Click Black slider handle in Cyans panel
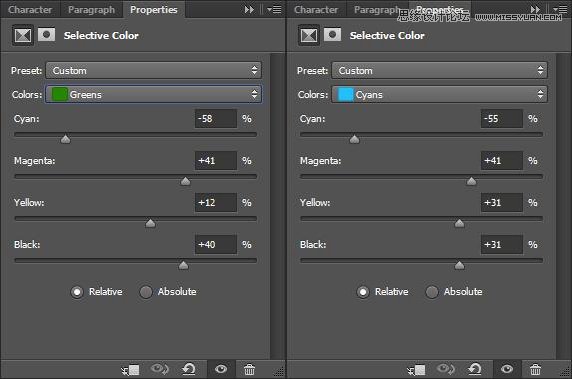Image resolution: width=572 pixels, height=379 pixels. tap(459, 265)
